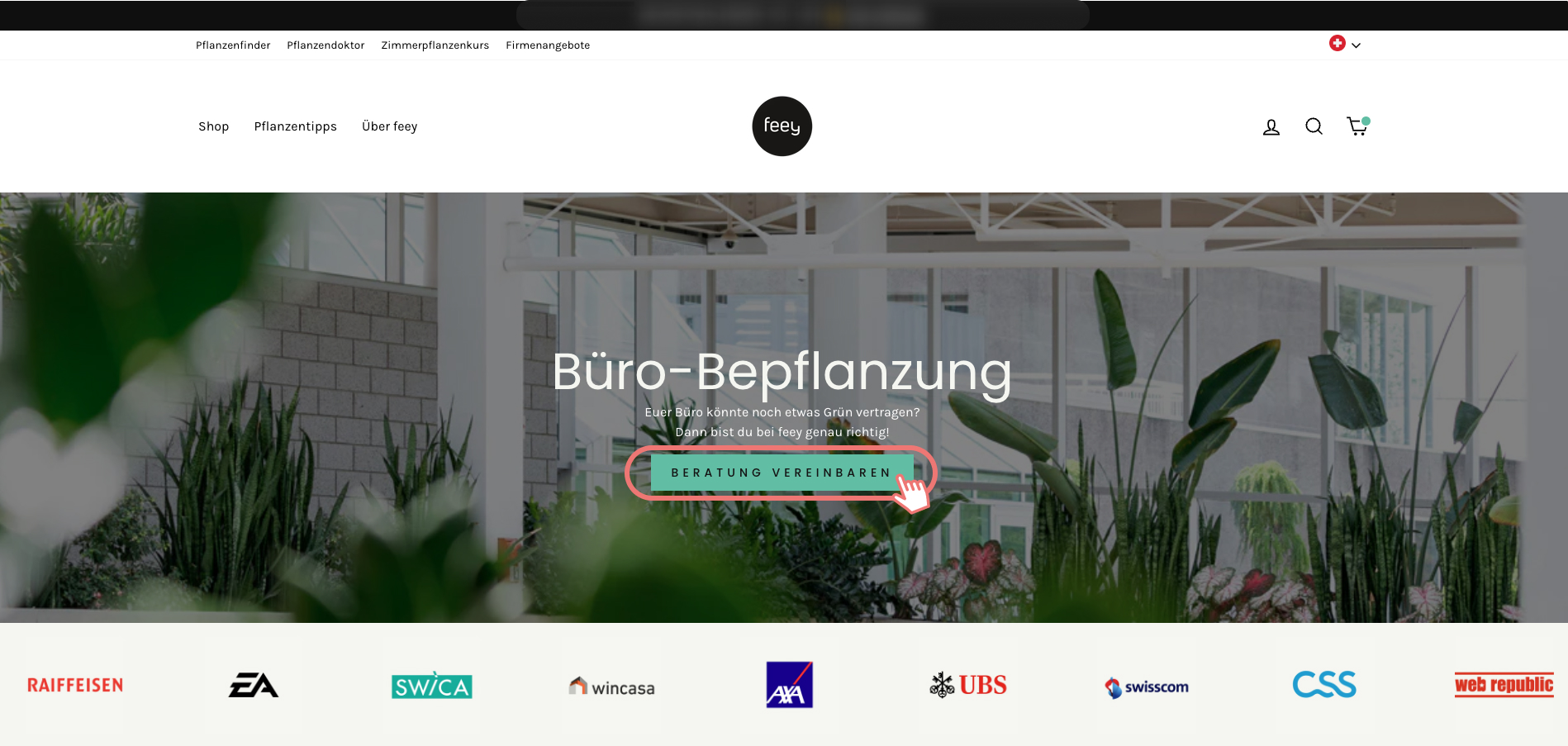Click the Beratung vereinbaren button
1568x746 pixels.
click(782, 473)
